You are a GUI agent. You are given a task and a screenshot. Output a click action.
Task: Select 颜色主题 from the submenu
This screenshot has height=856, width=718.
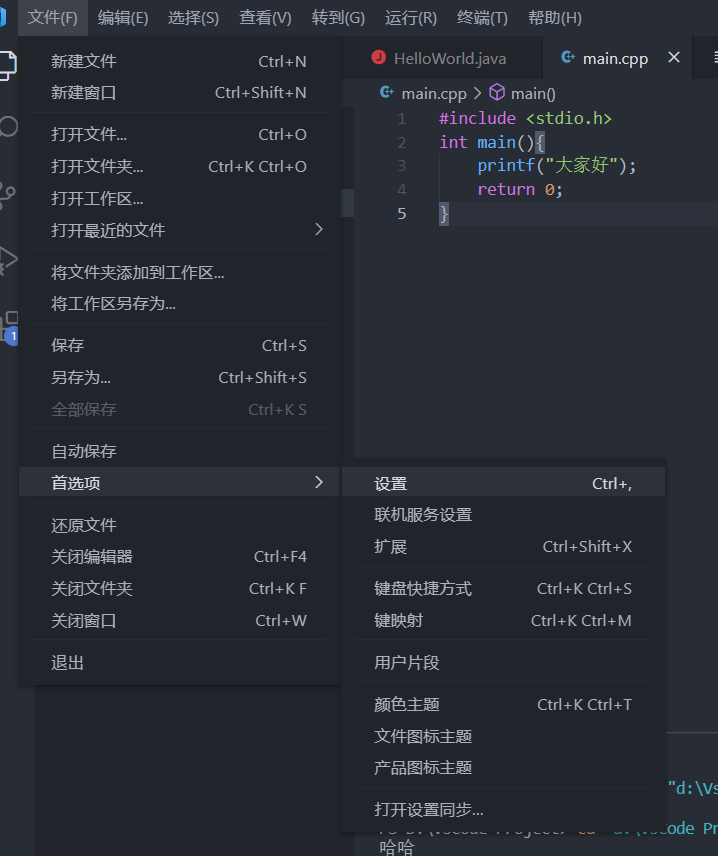pyautogui.click(x=503, y=705)
